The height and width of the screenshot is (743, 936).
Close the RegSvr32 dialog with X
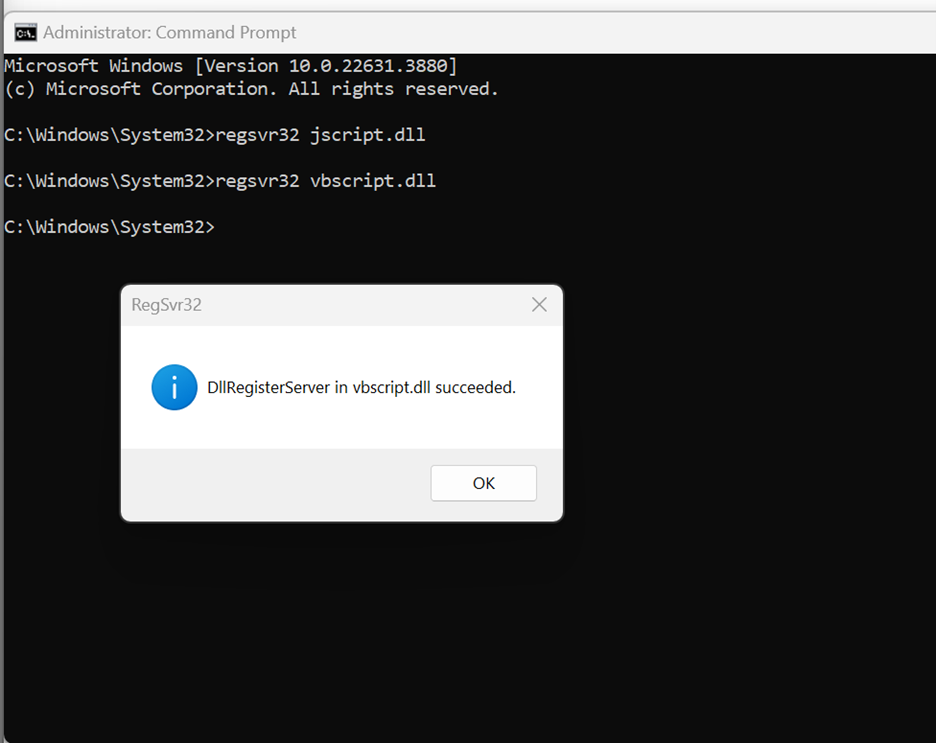pyautogui.click(x=539, y=305)
